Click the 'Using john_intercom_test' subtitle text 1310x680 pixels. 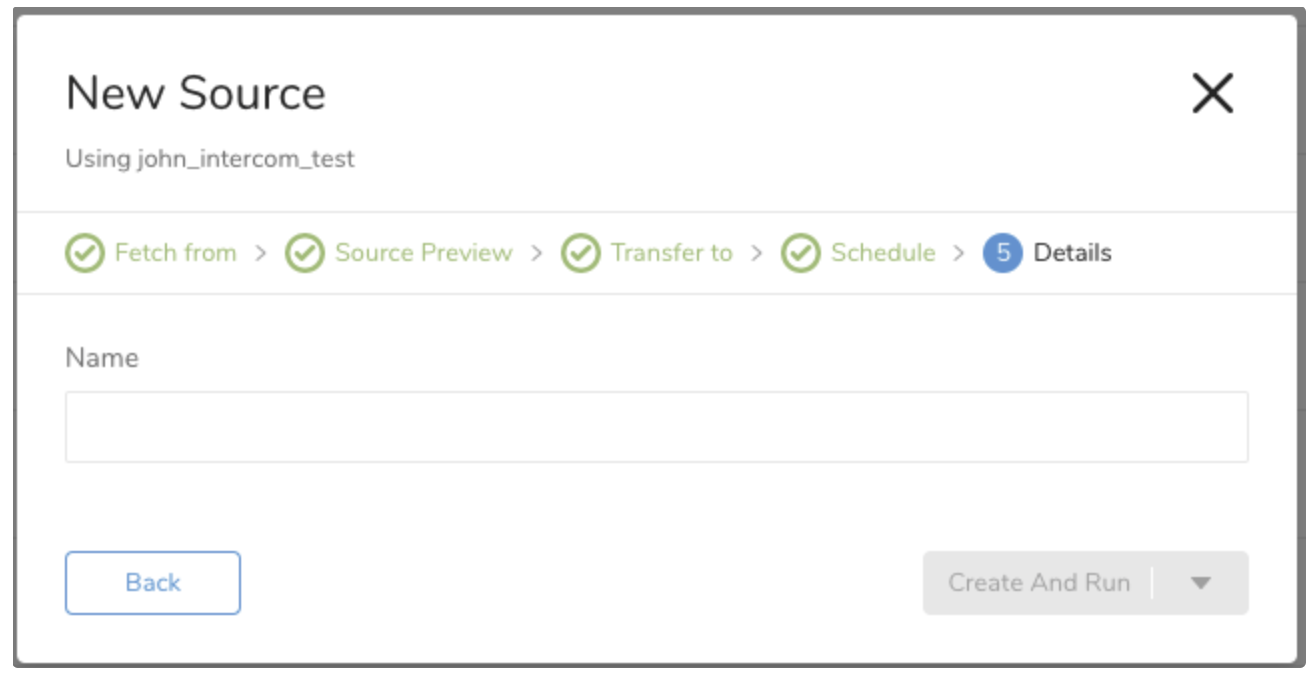tap(210, 158)
